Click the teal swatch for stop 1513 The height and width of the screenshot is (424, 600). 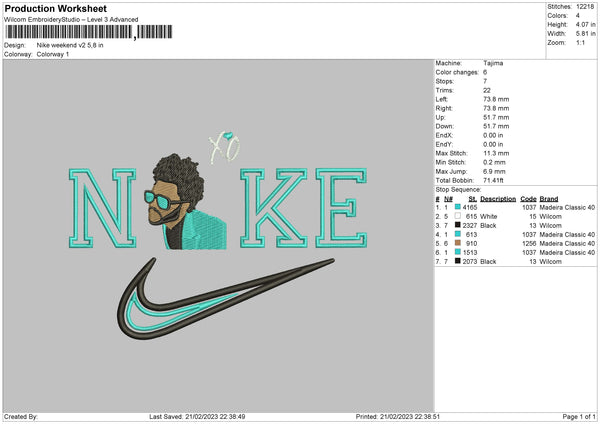tap(458, 252)
